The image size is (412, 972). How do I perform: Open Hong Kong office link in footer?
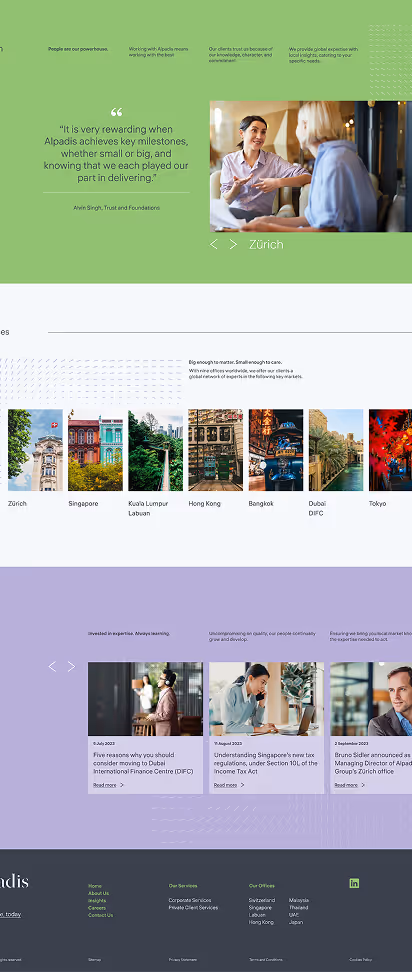click(261, 922)
